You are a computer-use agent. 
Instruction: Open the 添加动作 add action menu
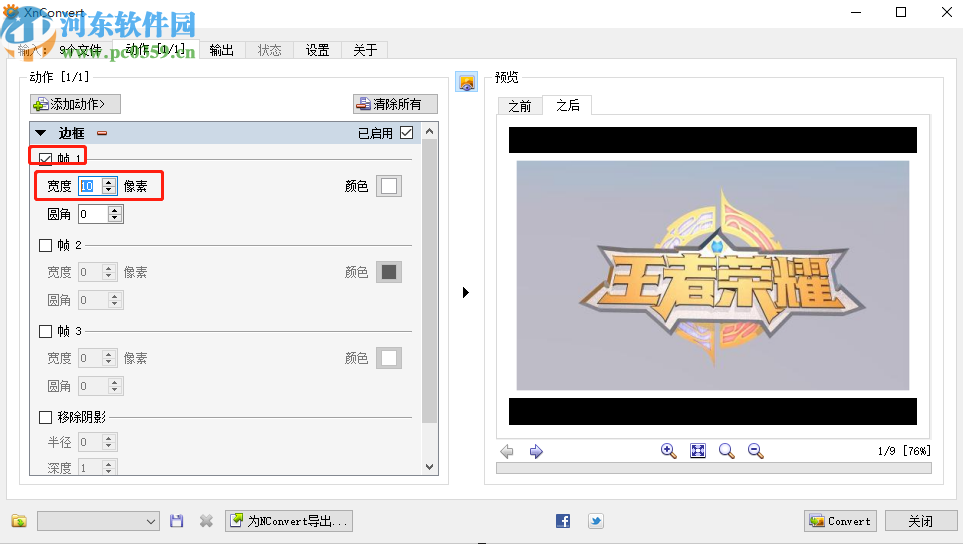click(x=76, y=104)
